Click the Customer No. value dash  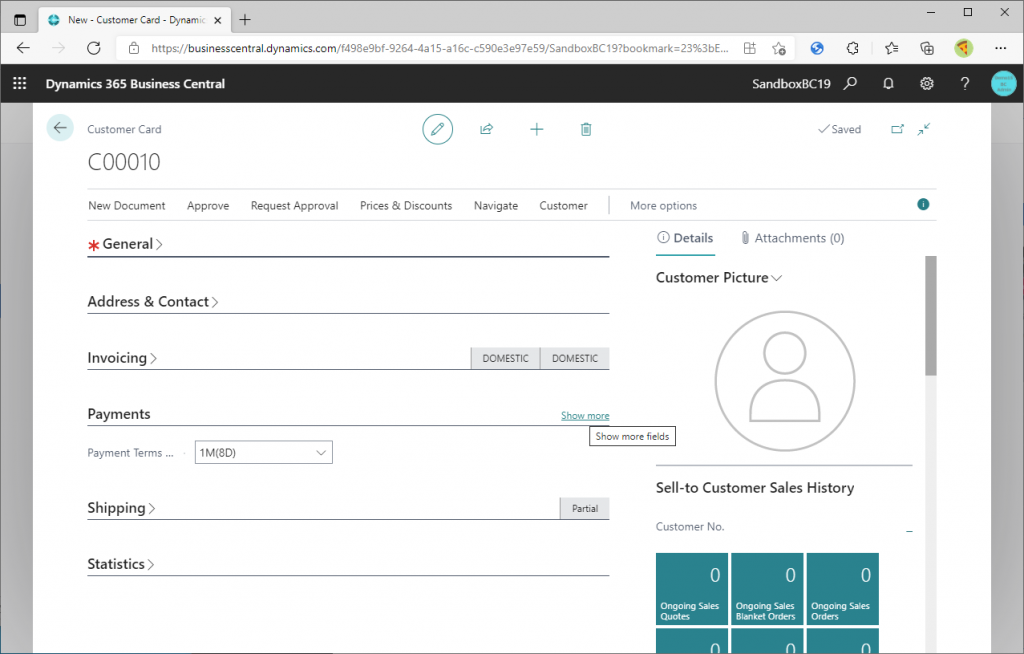coord(909,531)
